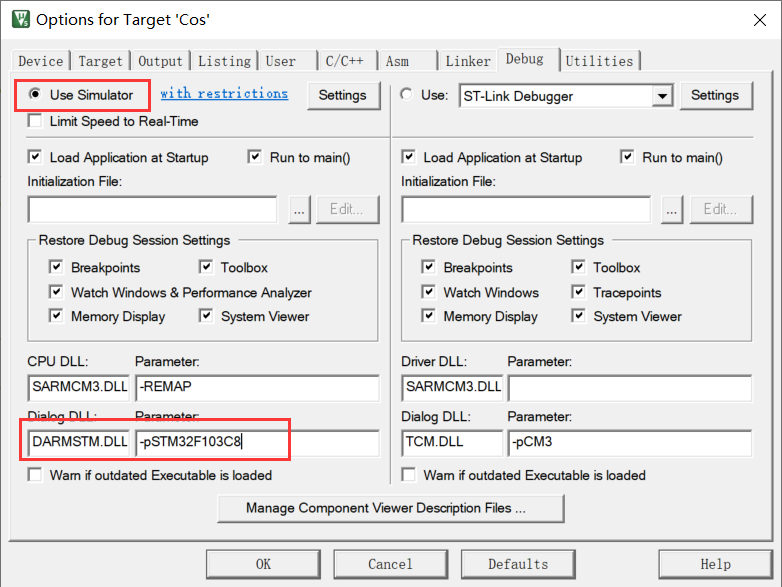Switch to the Device tab
The height and width of the screenshot is (587, 782).
pos(40,61)
